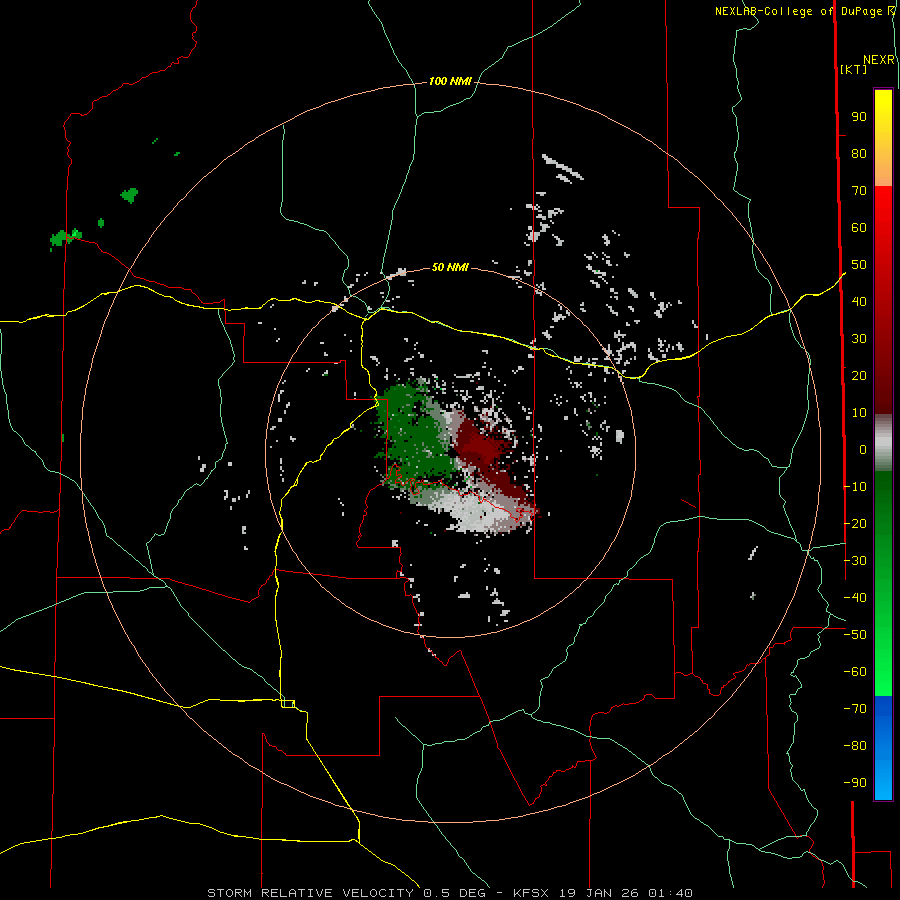Image resolution: width=900 pixels, height=900 pixels.
Task: Click the 40 value on the velocity scale
Action: coord(859,302)
